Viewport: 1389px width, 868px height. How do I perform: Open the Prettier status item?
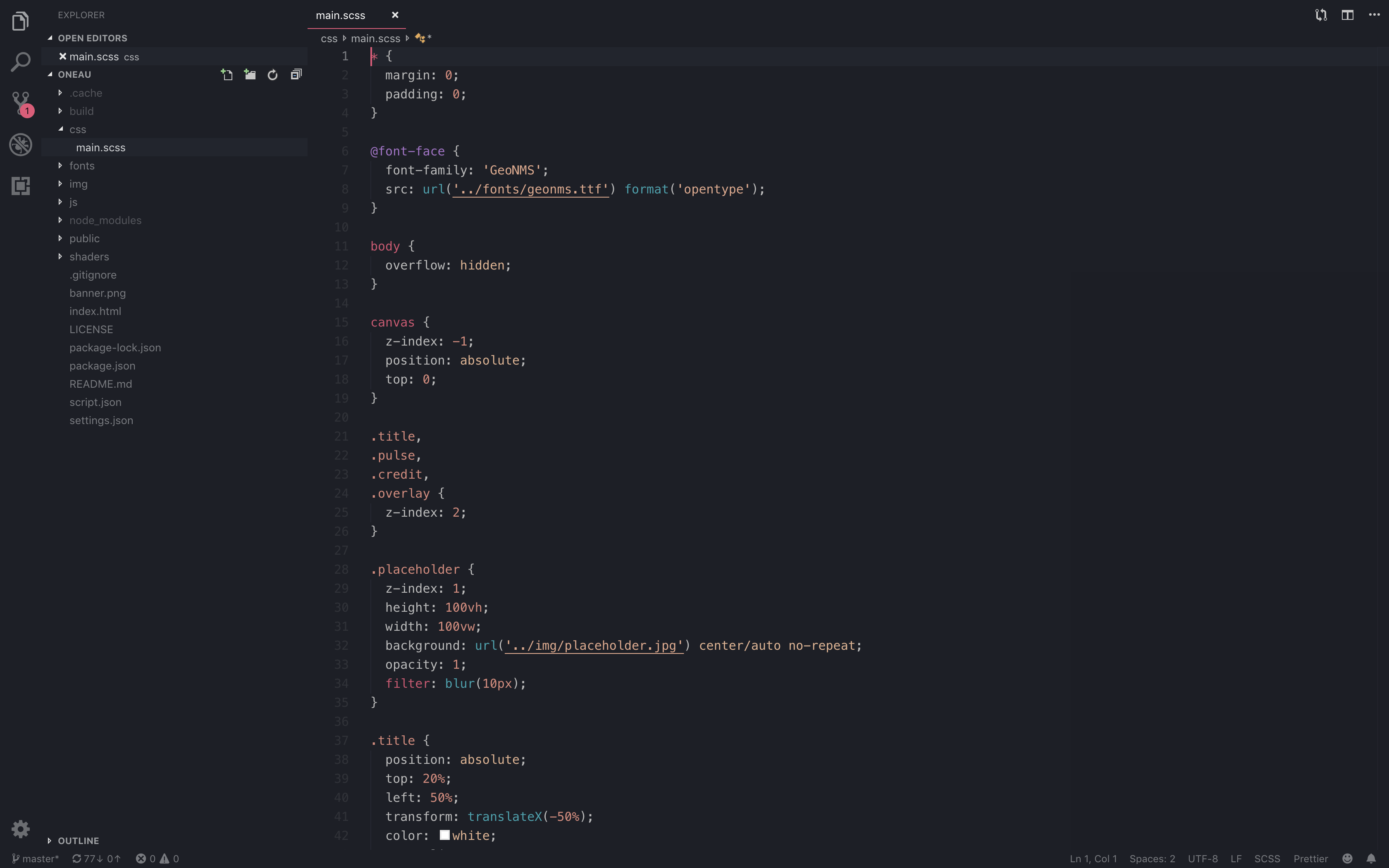[1310, 859]
